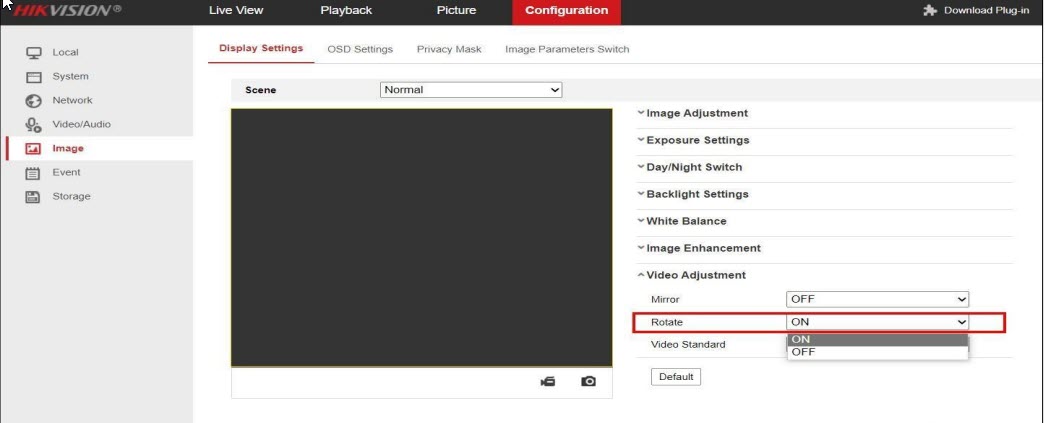Click the Storage disk icon
This screenshot has height=423, width=1045.
point(32,196)
